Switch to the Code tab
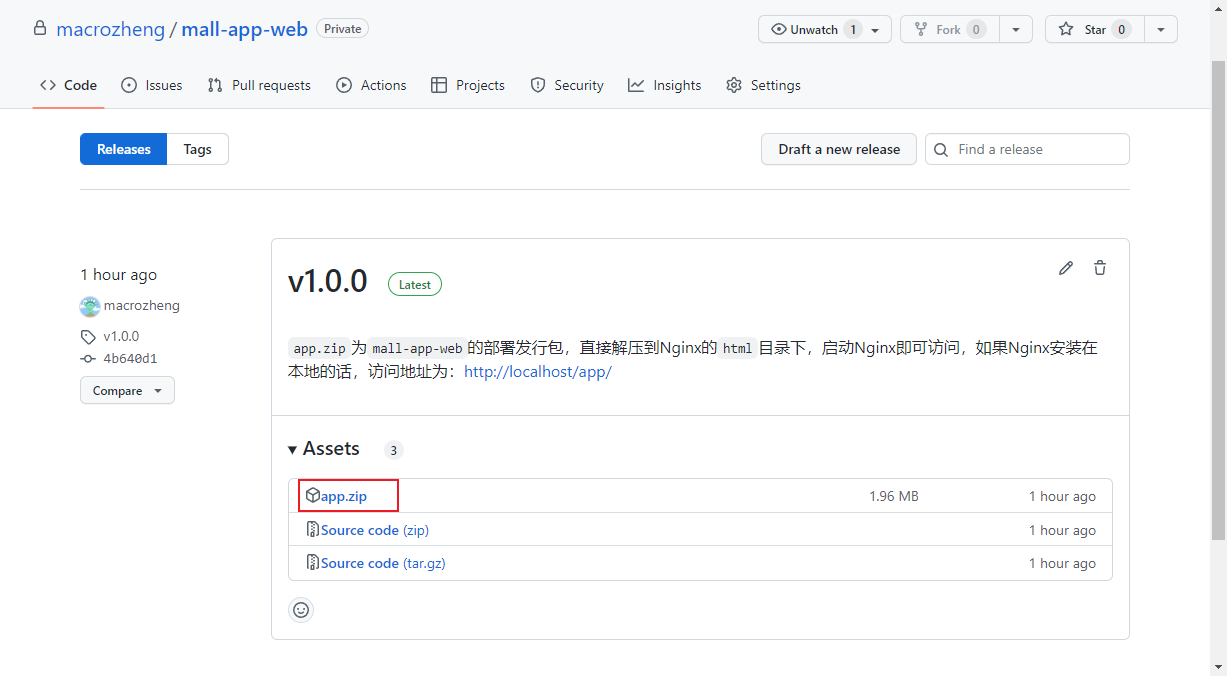The image size is (1227, 676). tap(68, 85)
